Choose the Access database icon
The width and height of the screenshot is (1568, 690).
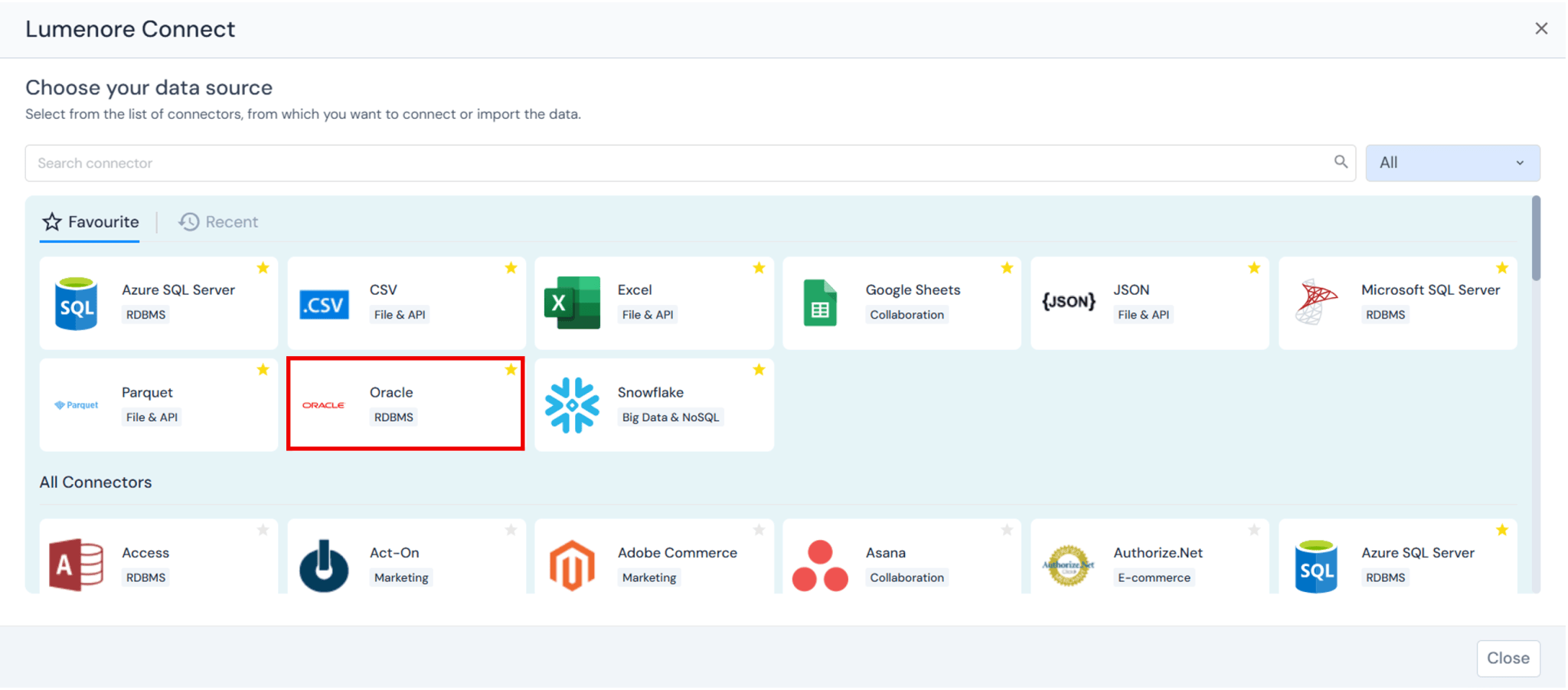point(76,565)
